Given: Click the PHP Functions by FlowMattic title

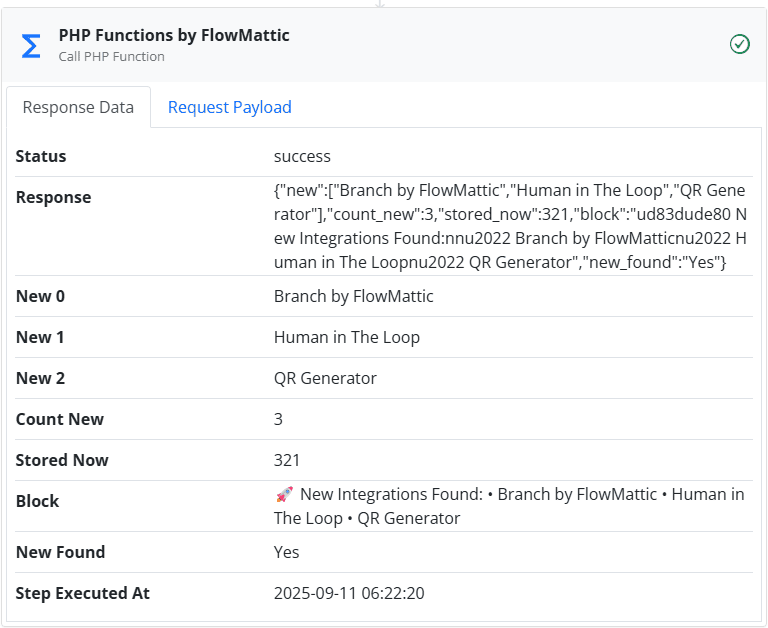Looking at the screenshot, I should [174, 36].
